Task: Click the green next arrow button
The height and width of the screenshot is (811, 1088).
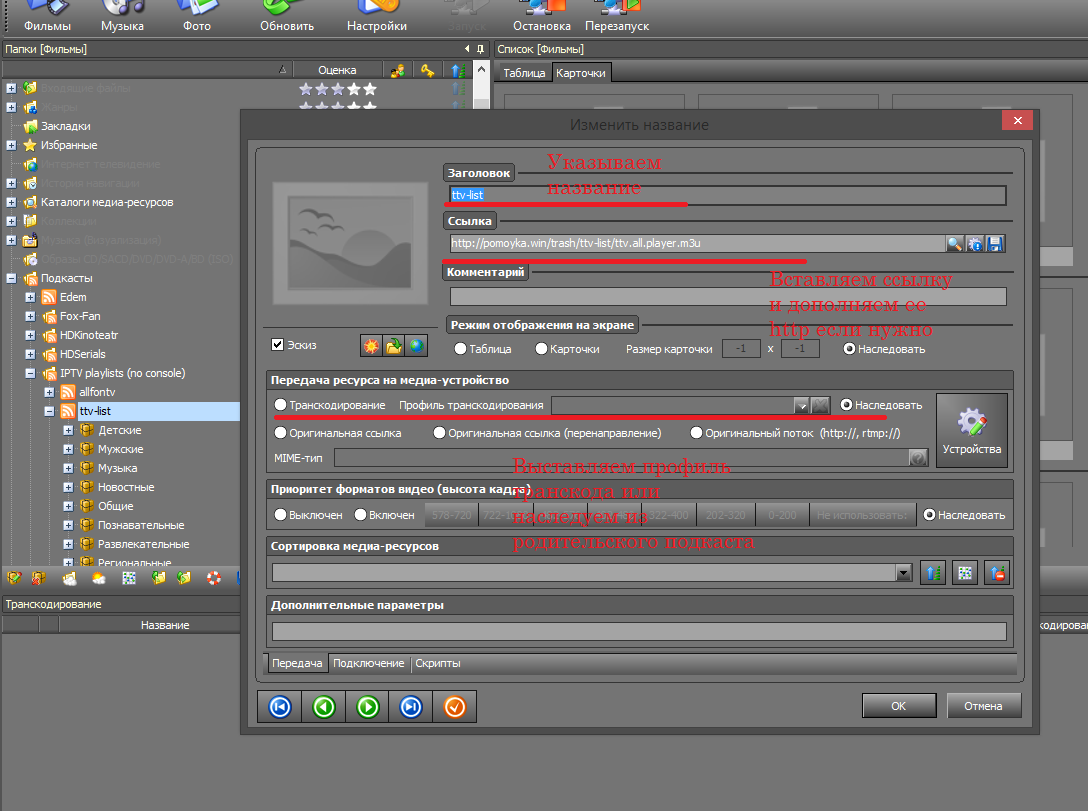Action: [x=367, y=707]
